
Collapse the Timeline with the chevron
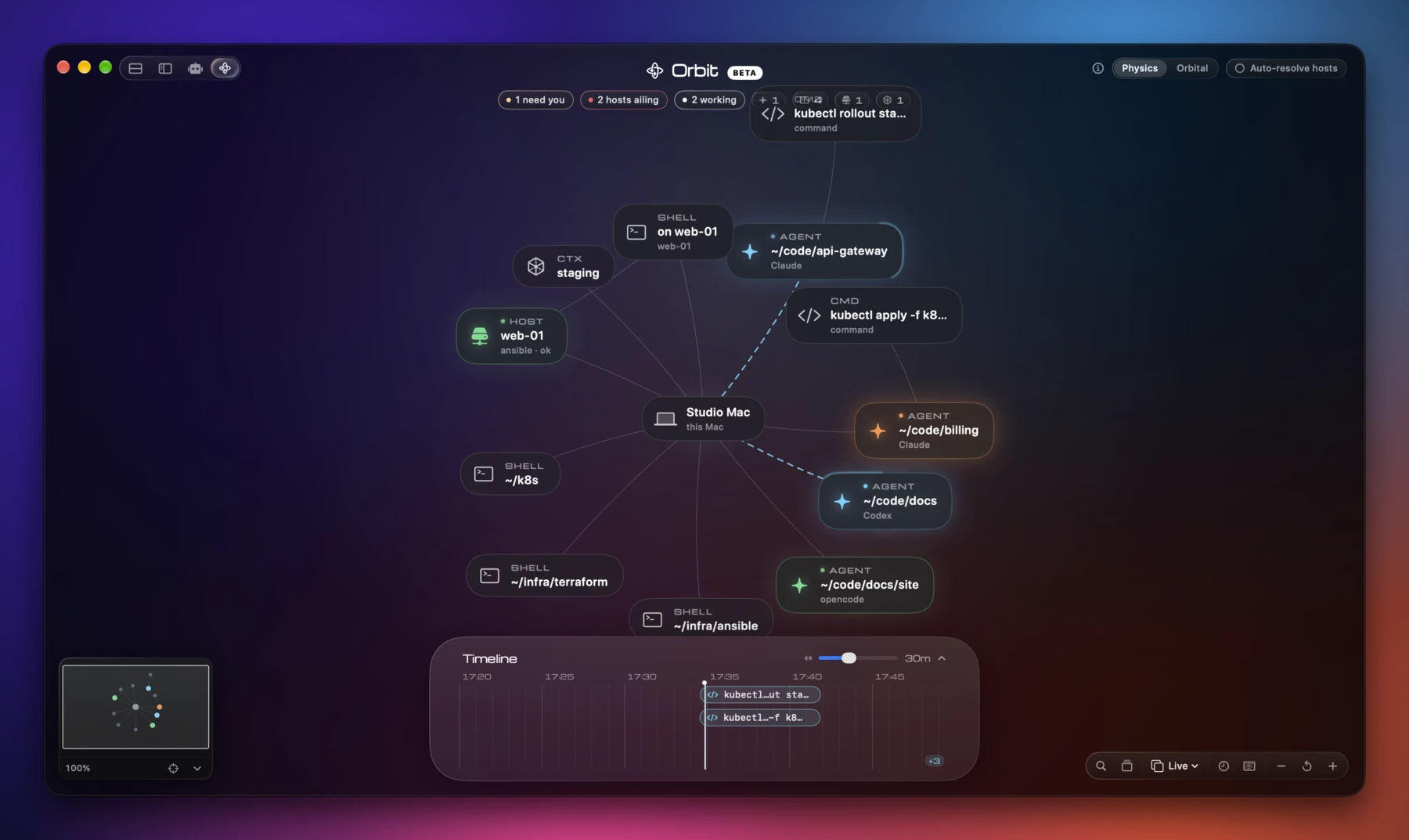tap(942, 658)
